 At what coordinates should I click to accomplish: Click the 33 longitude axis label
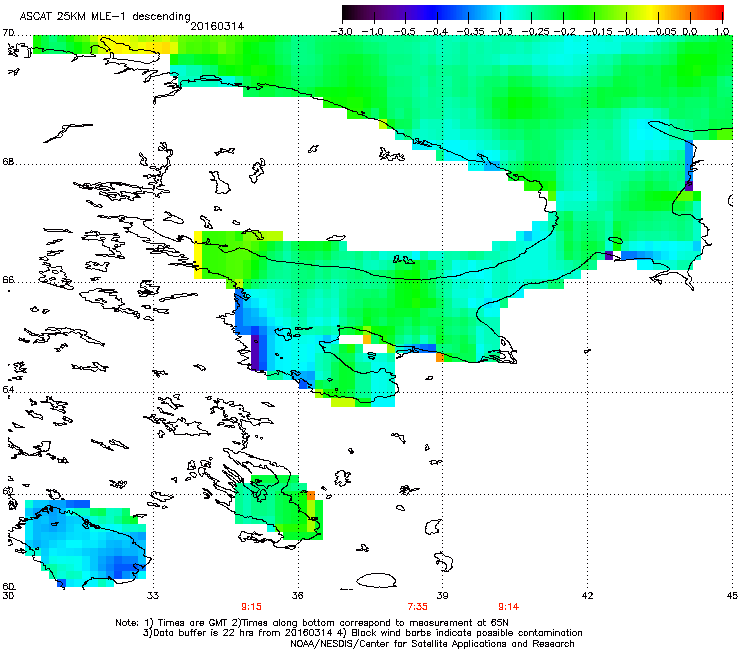click(152, 596)
